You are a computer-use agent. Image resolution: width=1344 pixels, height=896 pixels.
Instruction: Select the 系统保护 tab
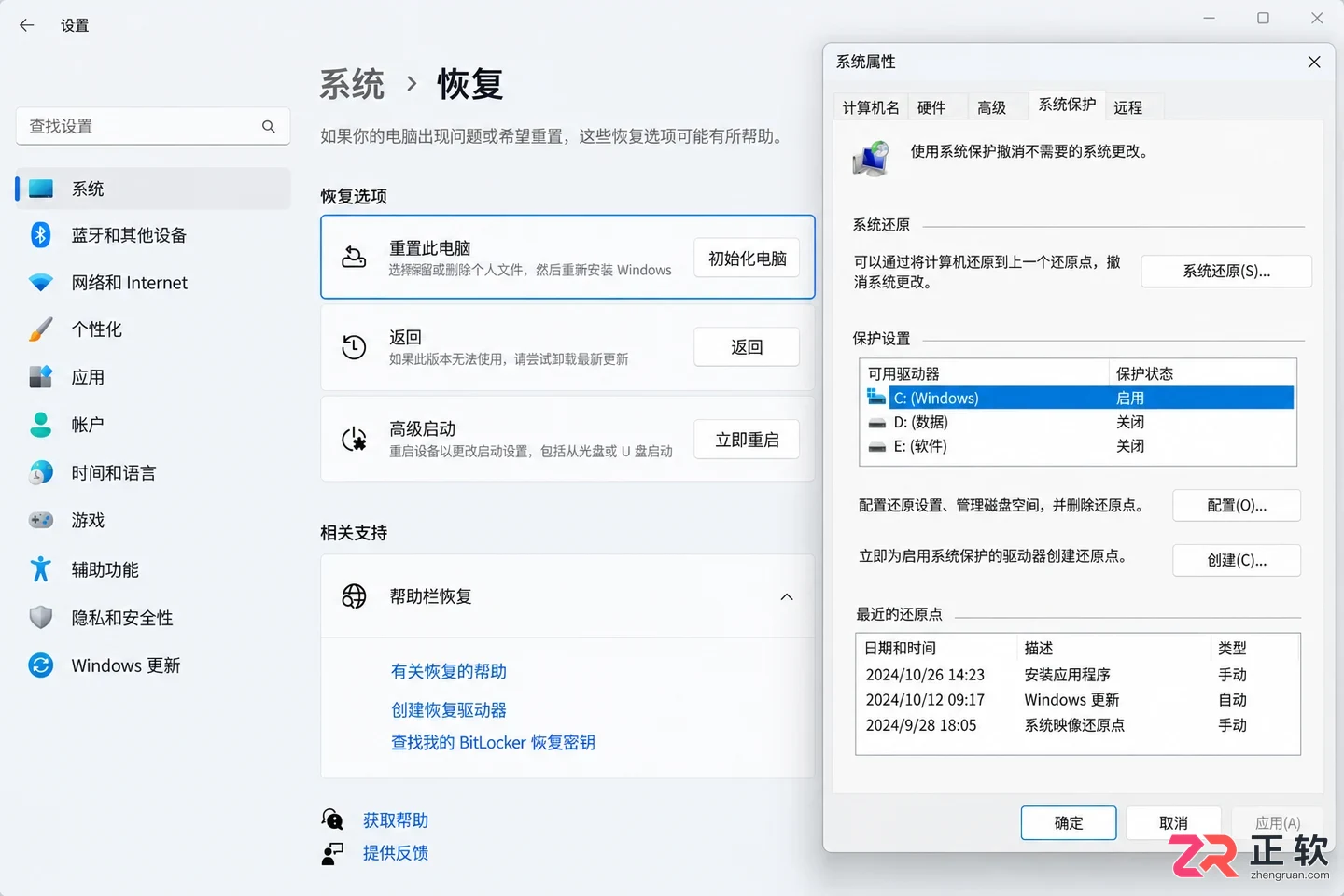(x=1068, y=105)
